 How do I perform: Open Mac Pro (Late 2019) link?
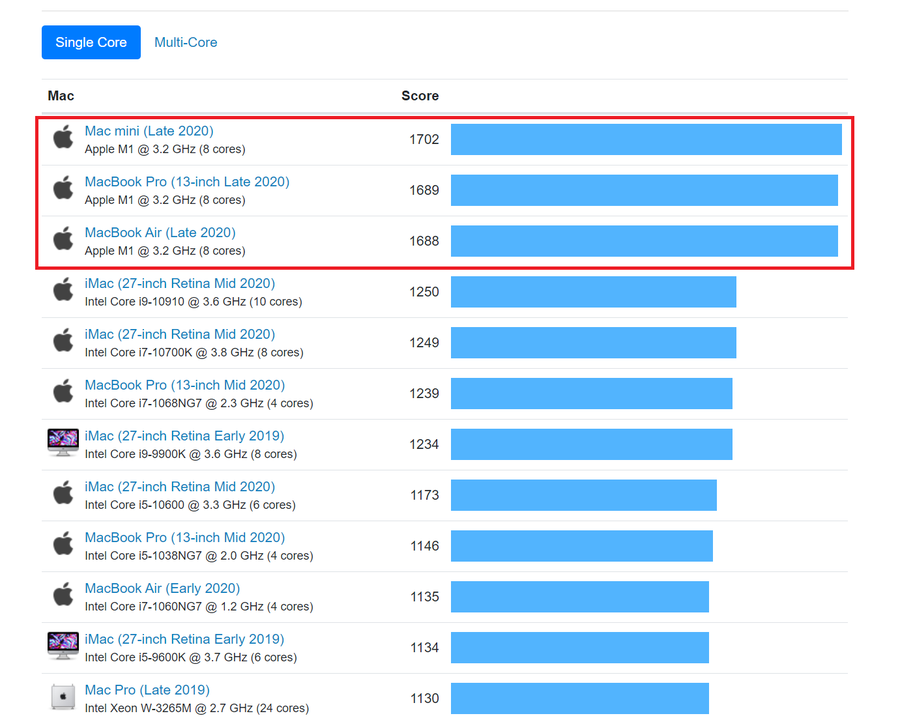(x=147, y=690)
